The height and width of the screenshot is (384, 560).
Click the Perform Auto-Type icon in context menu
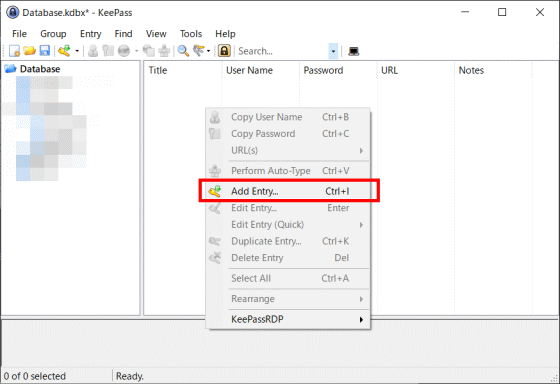[215, 171]
